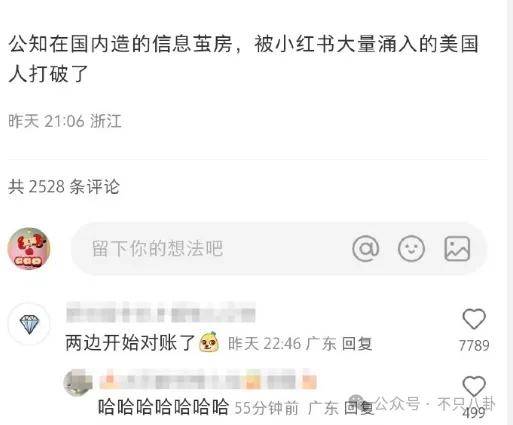Tap the yellow emoji in first comment
Viewport: 513px width, 425px height.
(x=209, y=341)
